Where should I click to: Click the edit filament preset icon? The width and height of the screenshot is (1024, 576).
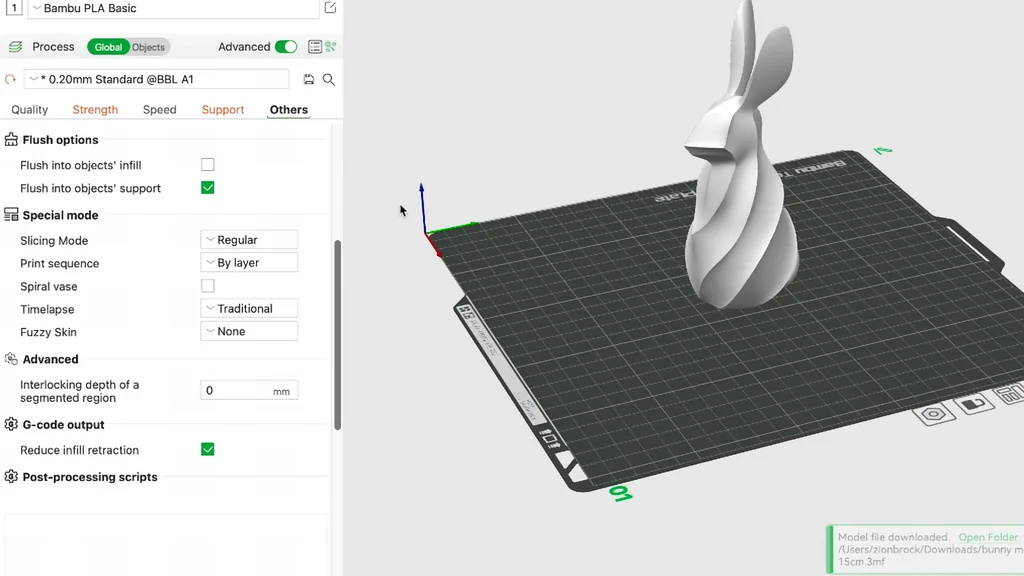pyautogui.click(x=330, y=8)
